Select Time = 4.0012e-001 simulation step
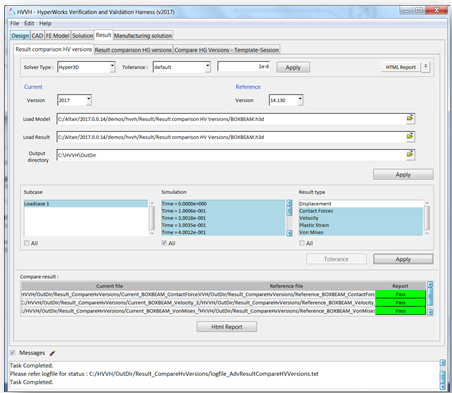Viewport: 452px width, 393px height. [x=223, y=232]
